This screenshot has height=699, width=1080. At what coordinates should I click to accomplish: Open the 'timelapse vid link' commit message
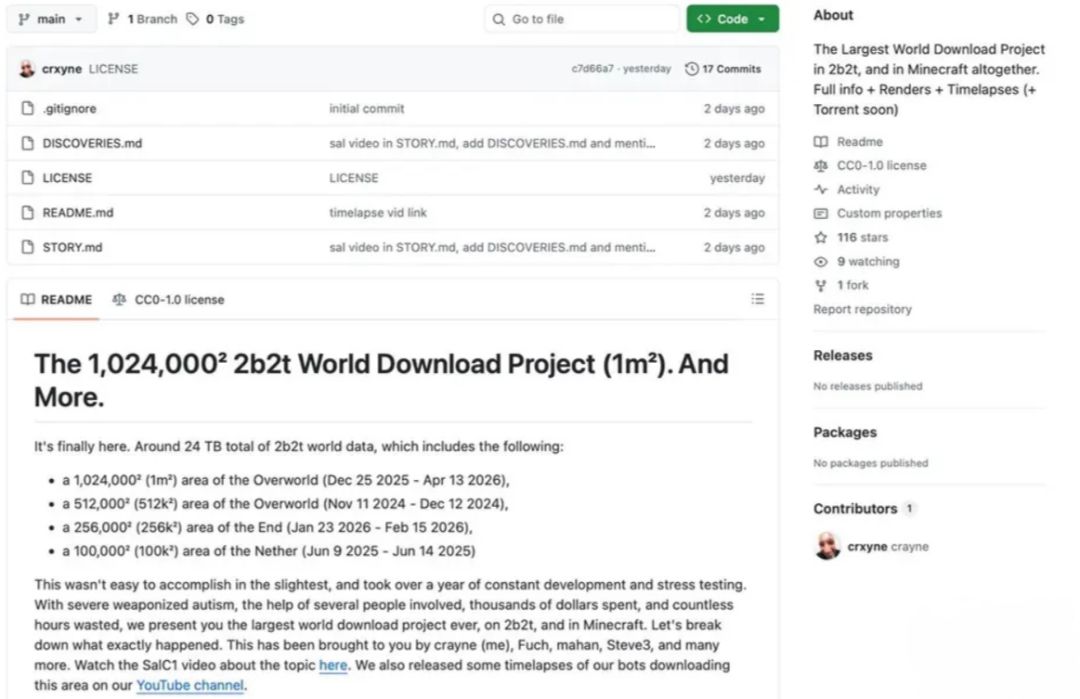(377, 212)
